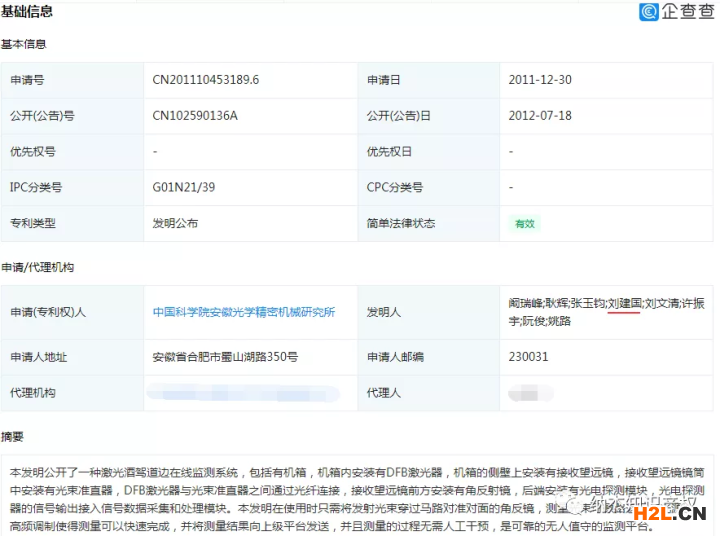This screenshot has height=536, width=720.
Task: Click applicant address 安徽省合肥市蜀山湖路350号
Action: (225, 357)
